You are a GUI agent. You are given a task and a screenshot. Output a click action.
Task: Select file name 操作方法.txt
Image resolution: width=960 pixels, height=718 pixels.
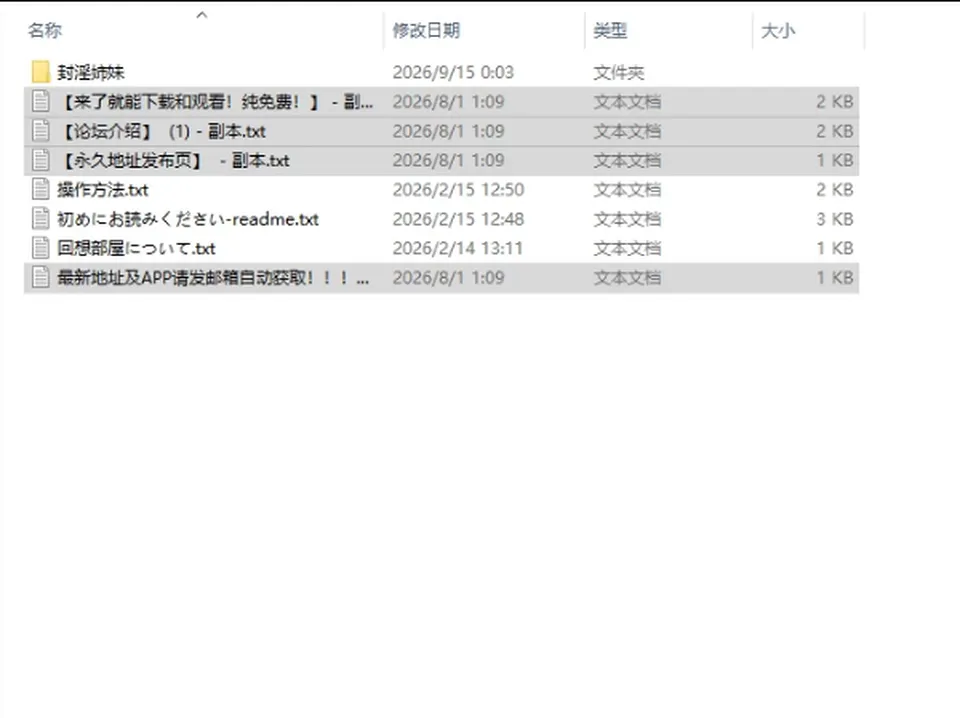(103, 190)
